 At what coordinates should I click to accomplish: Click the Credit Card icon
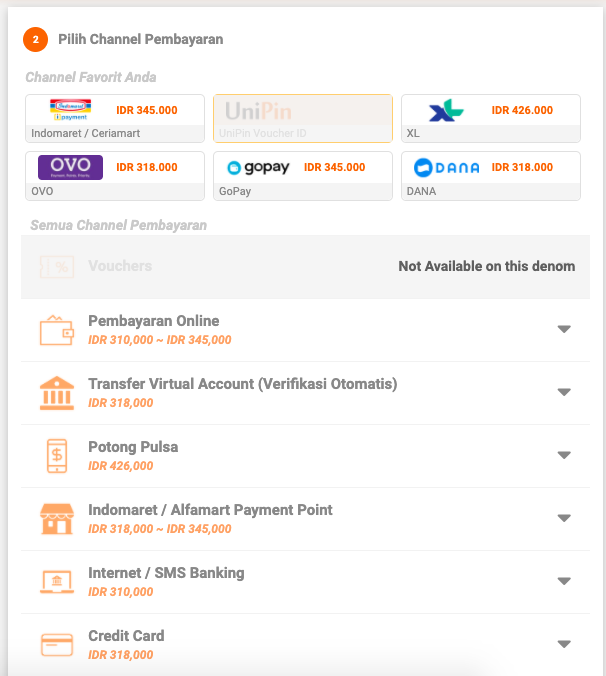tap(56, 644)
